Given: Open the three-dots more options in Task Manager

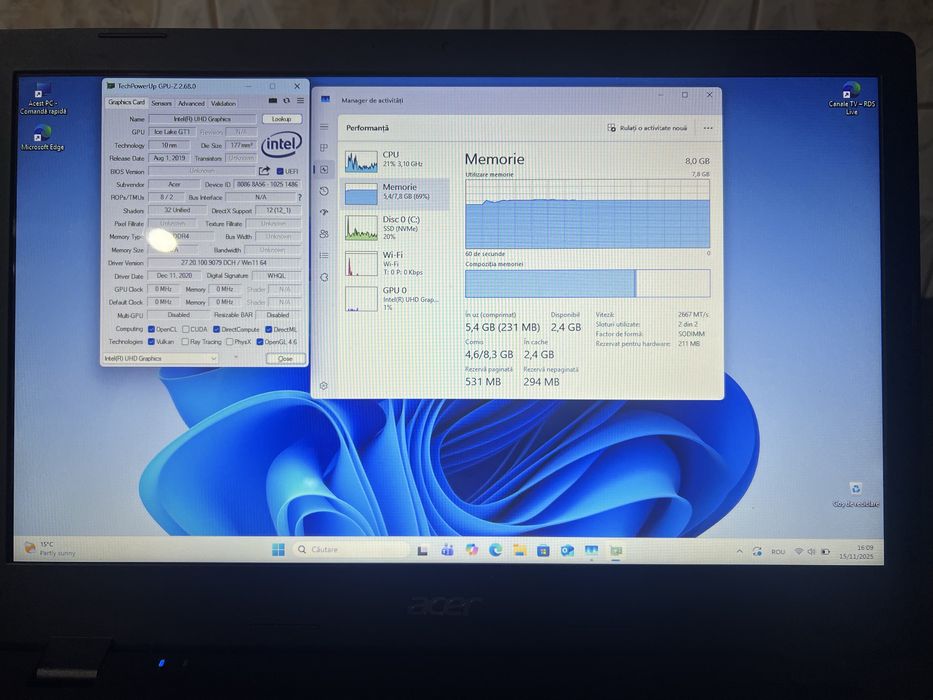Looking at the screenshot, I should point(707,128).
